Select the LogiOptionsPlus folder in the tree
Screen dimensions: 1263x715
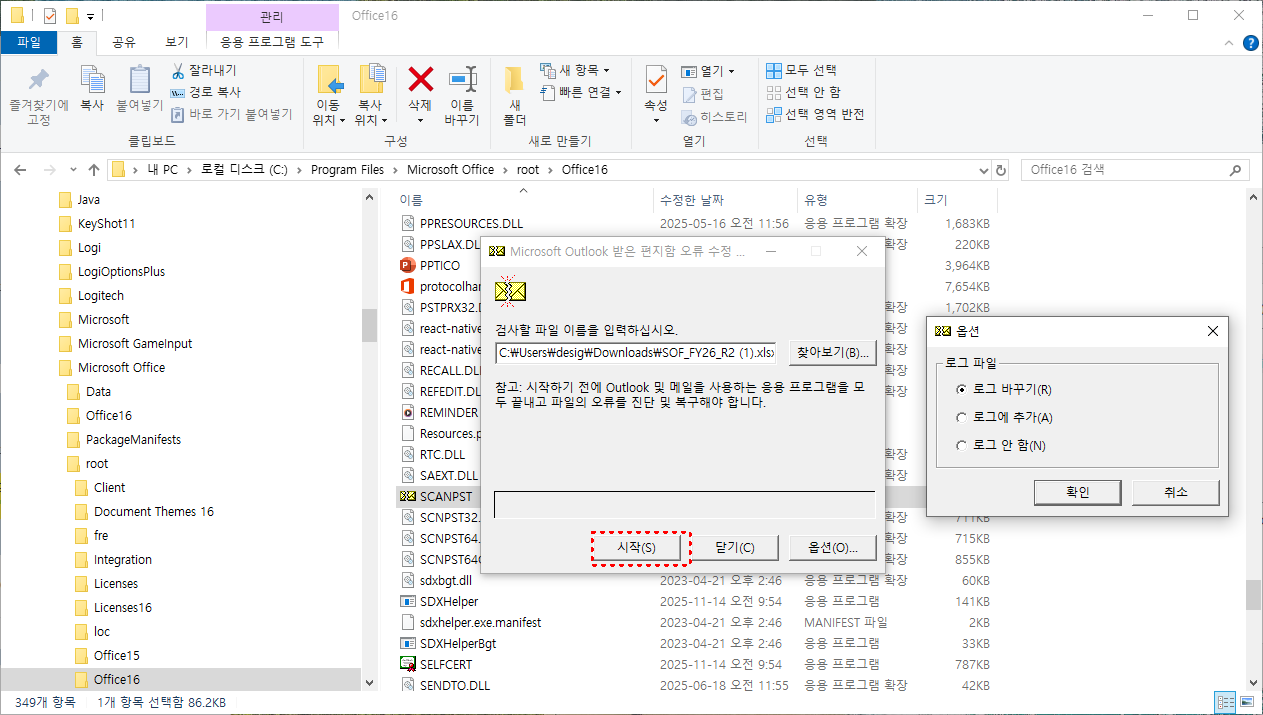(x=121, y=271)
